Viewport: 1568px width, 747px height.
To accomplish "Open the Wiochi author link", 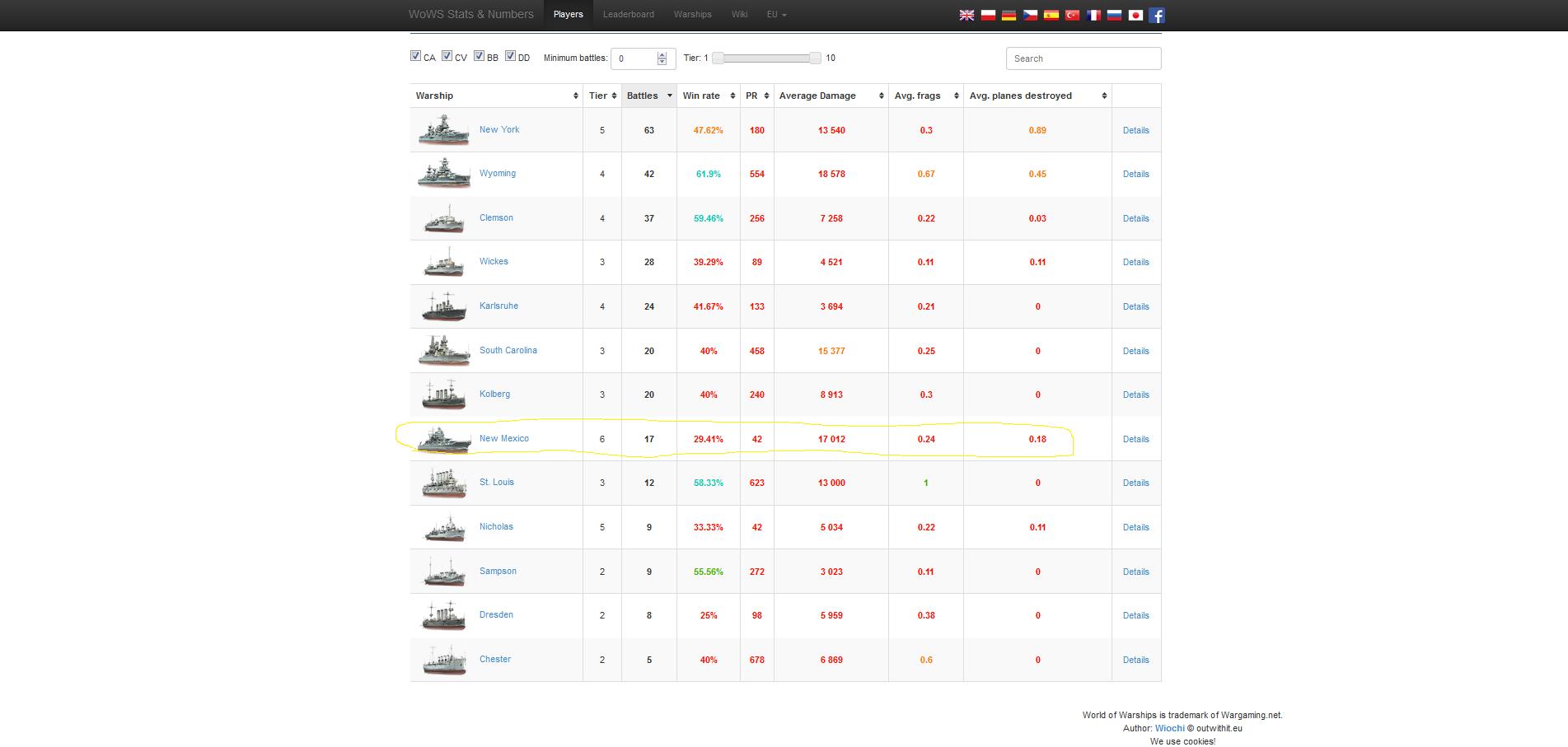I will (1170, 728).
